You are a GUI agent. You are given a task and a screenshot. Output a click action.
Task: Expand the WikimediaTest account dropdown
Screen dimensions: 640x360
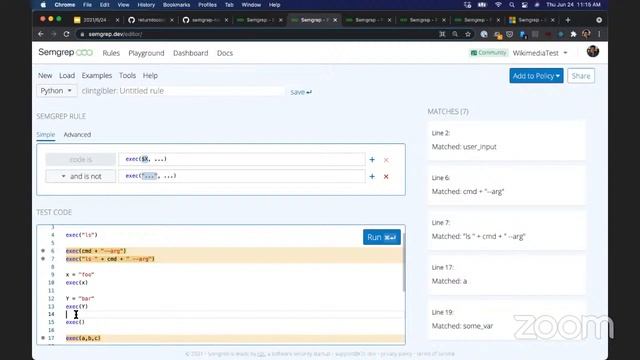[540, 53]
